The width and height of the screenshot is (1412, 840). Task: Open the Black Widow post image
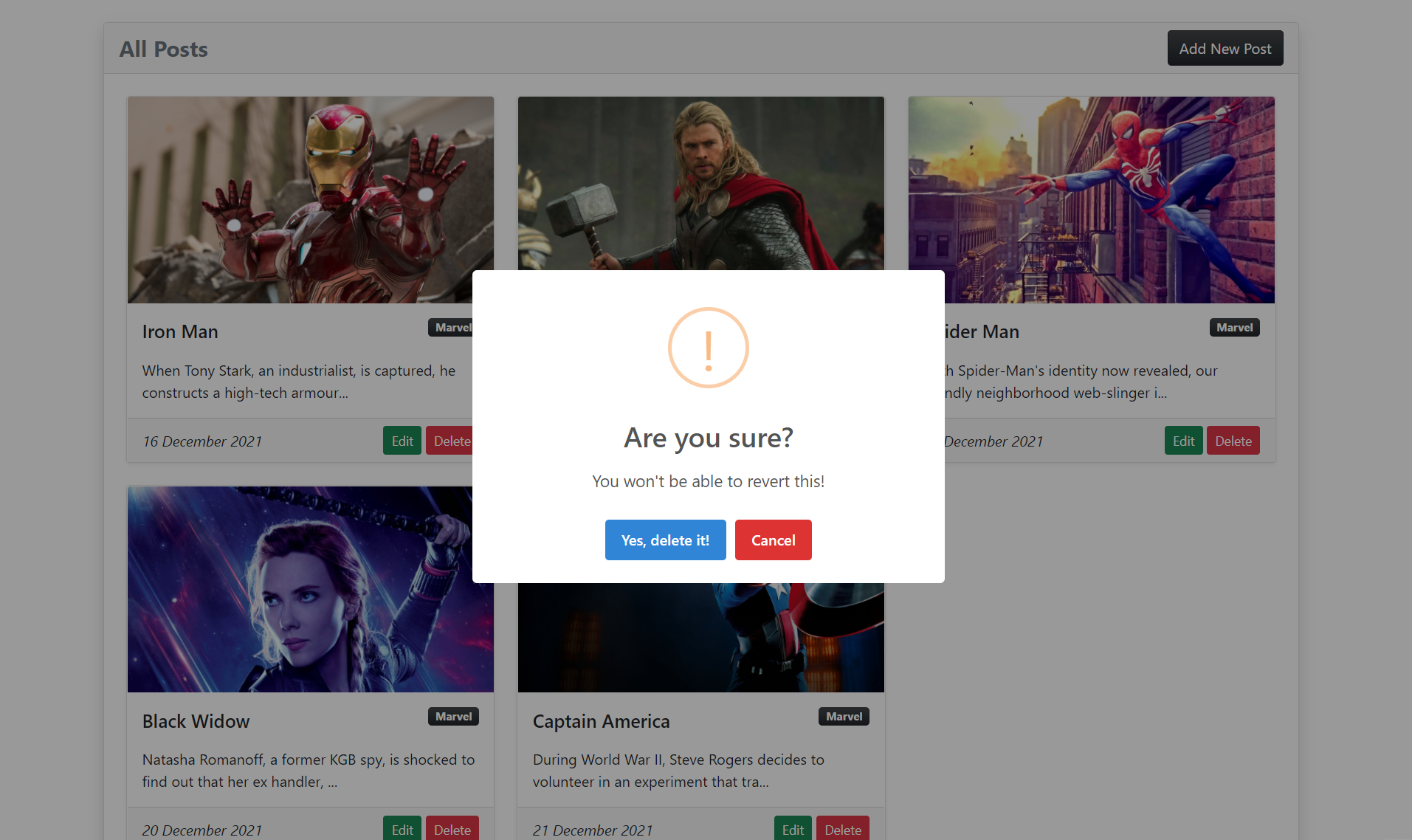pyautogui.click(x=310, y=588)
